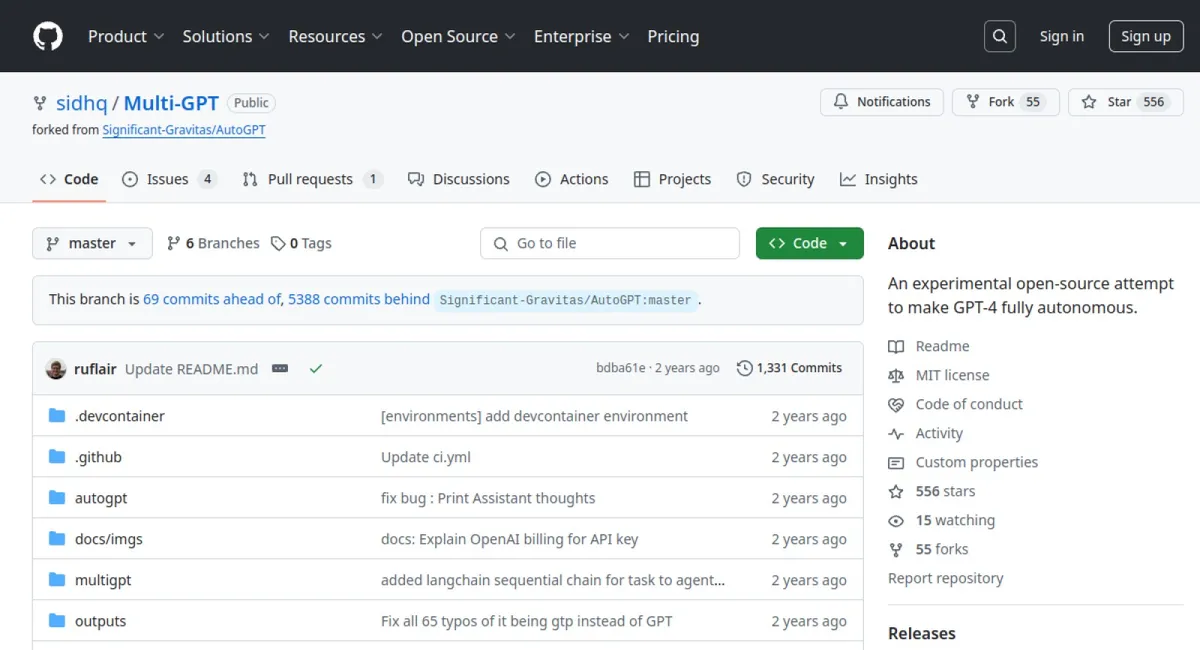
Task: Click the Code of conduct heart icon
Action: [x=896, y=404]
